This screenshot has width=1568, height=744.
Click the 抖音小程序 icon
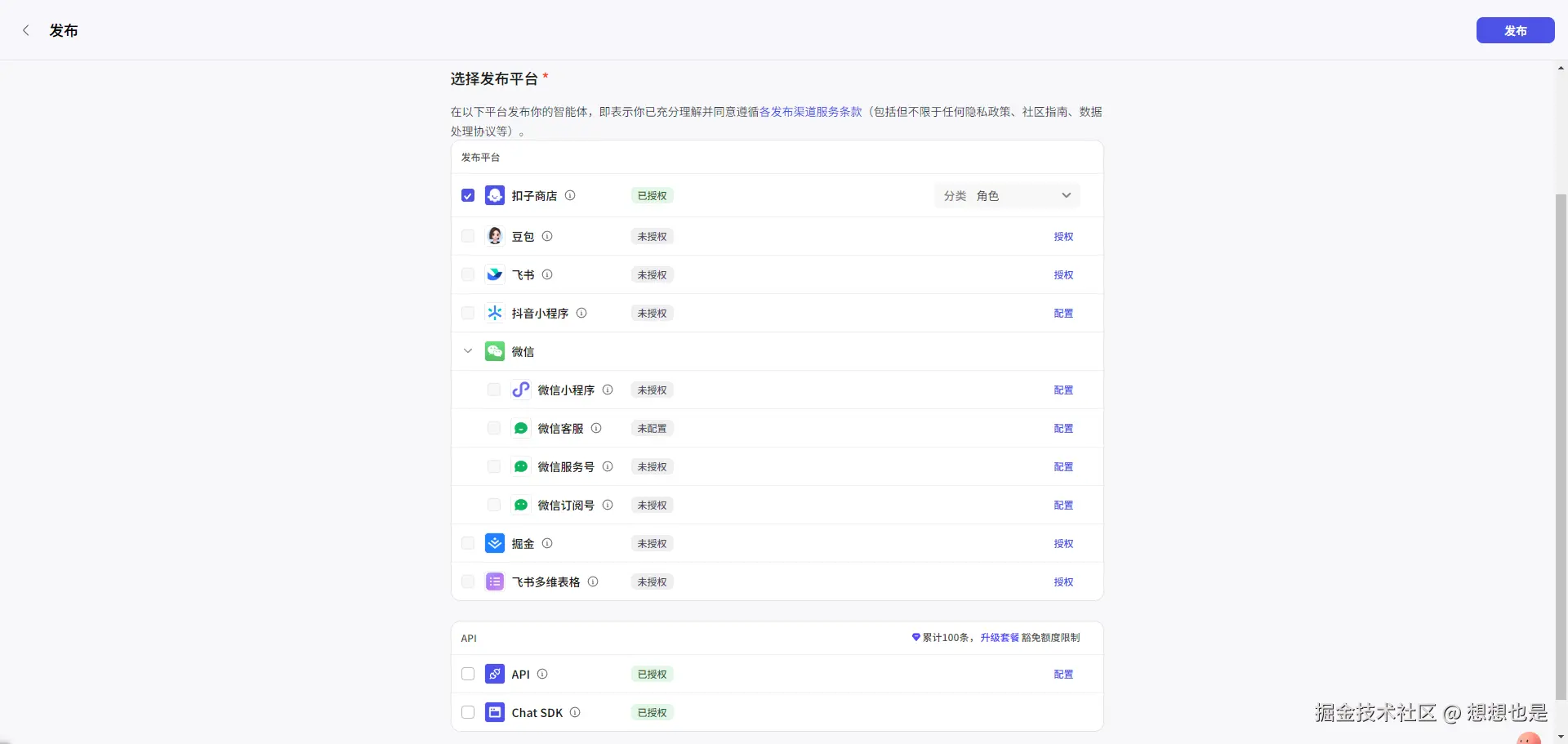tap(495, 313)
